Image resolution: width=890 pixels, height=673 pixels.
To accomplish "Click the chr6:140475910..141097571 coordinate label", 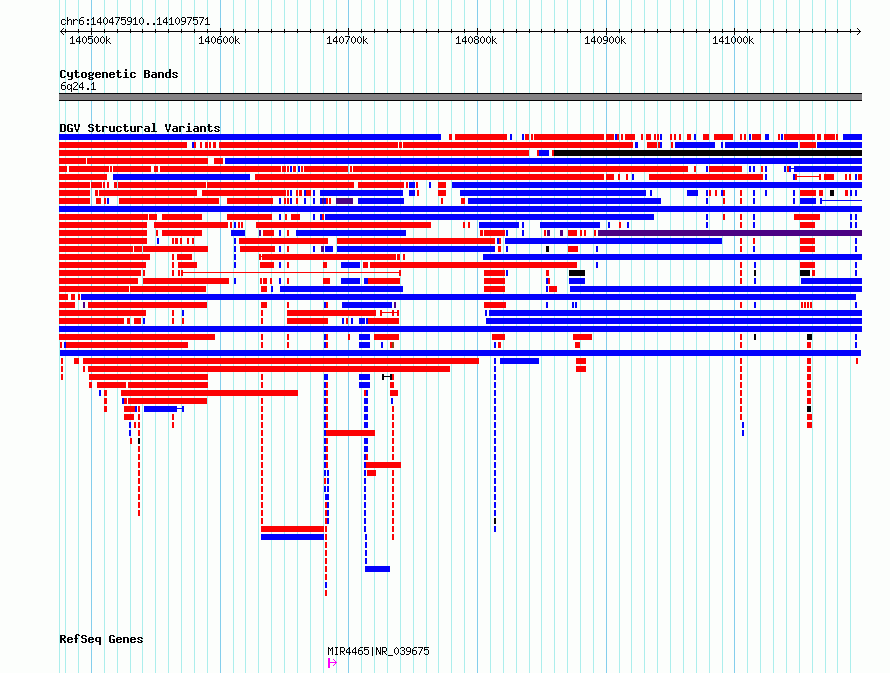I will [x=135, y=21].
